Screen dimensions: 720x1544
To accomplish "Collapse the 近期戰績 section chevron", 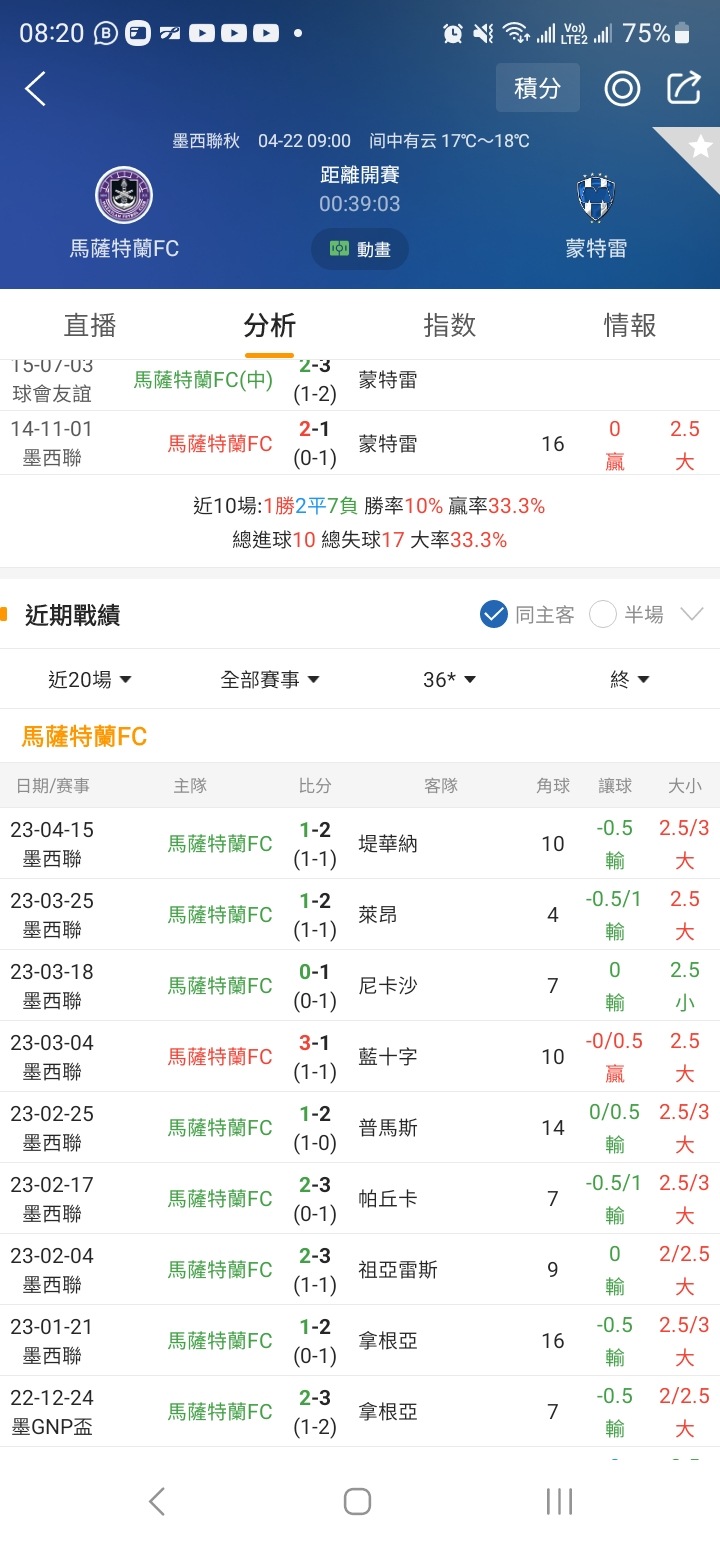I will click(x=692, y=614).
